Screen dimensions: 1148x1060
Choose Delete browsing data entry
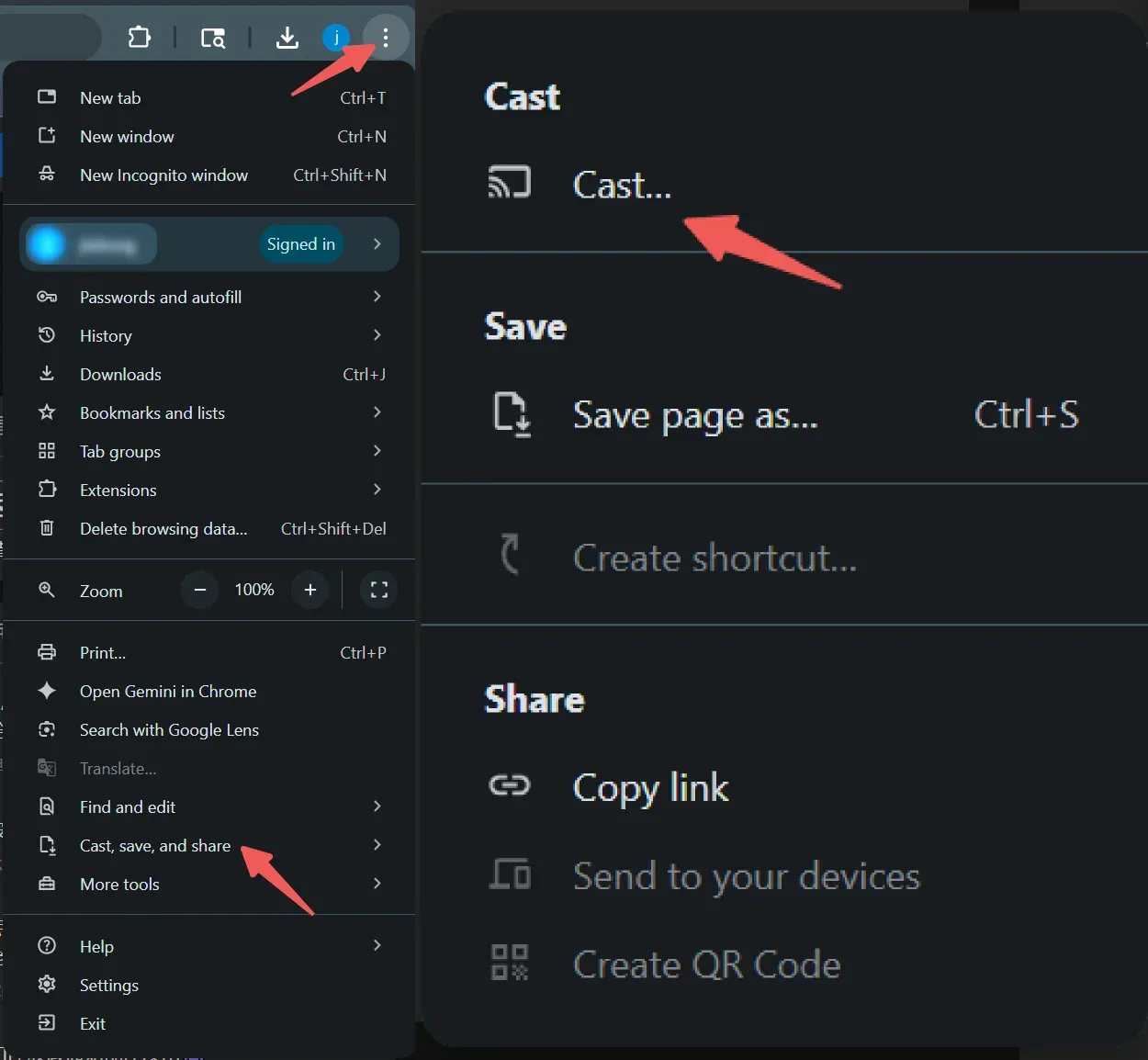pos(209,528)
